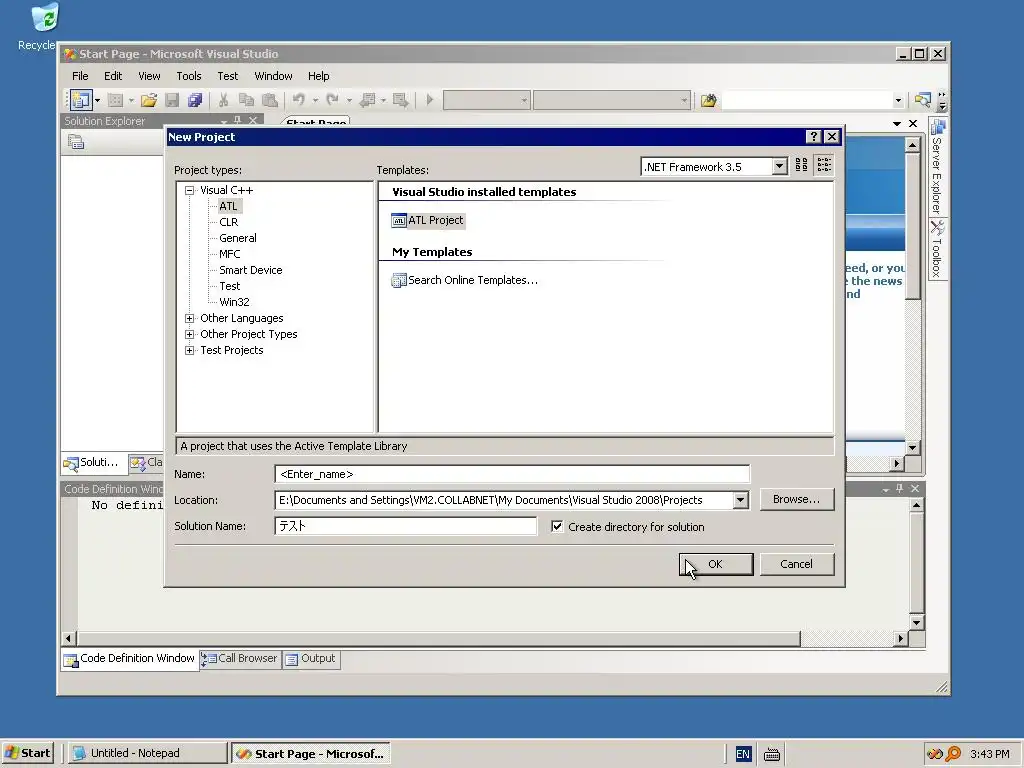The height and width of the screenshot is (768, 1024).
Task: Collapse the Visual C++ tree node
Action: click(189, 191)
